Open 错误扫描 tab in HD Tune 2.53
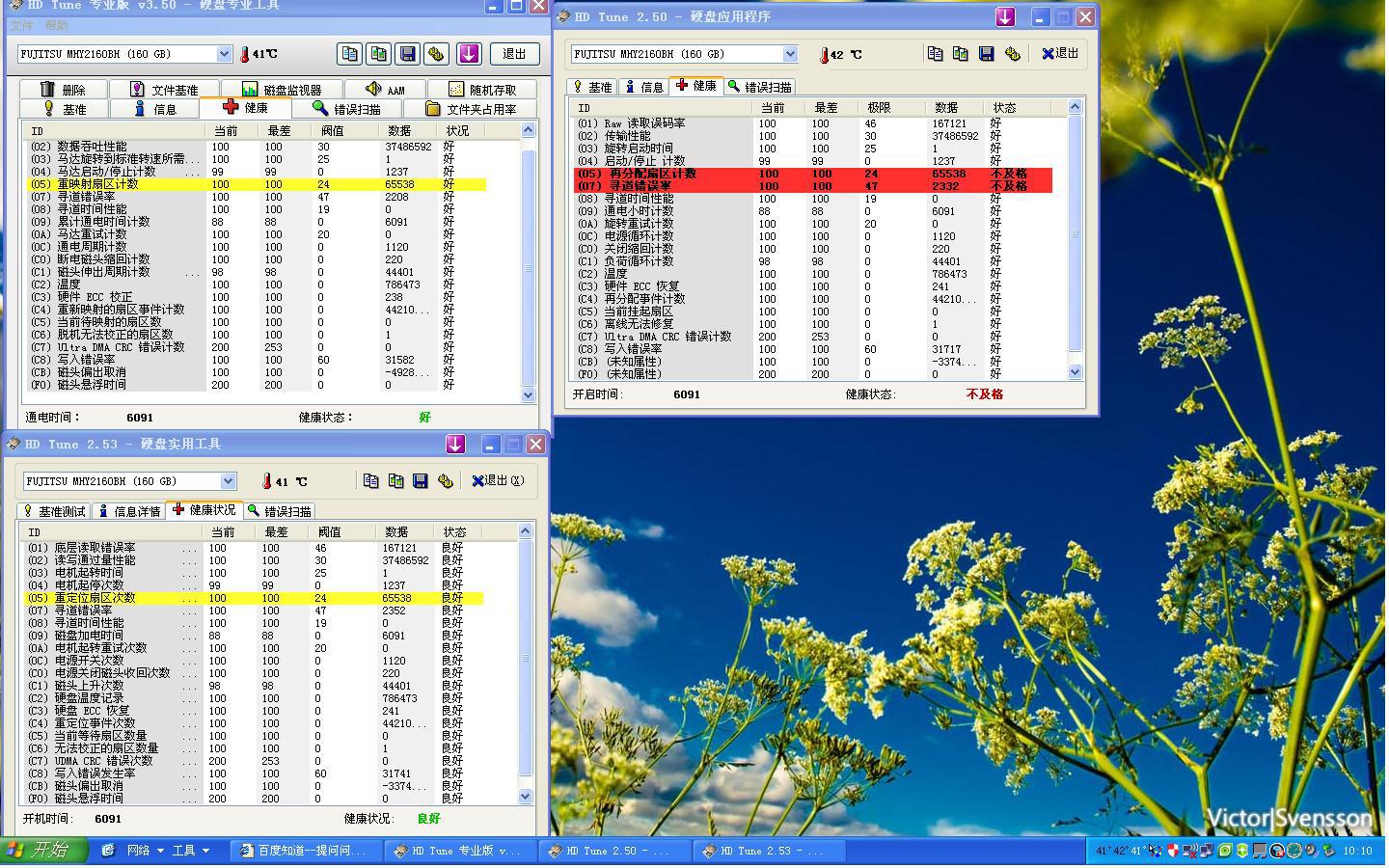 tap(280, 511)
